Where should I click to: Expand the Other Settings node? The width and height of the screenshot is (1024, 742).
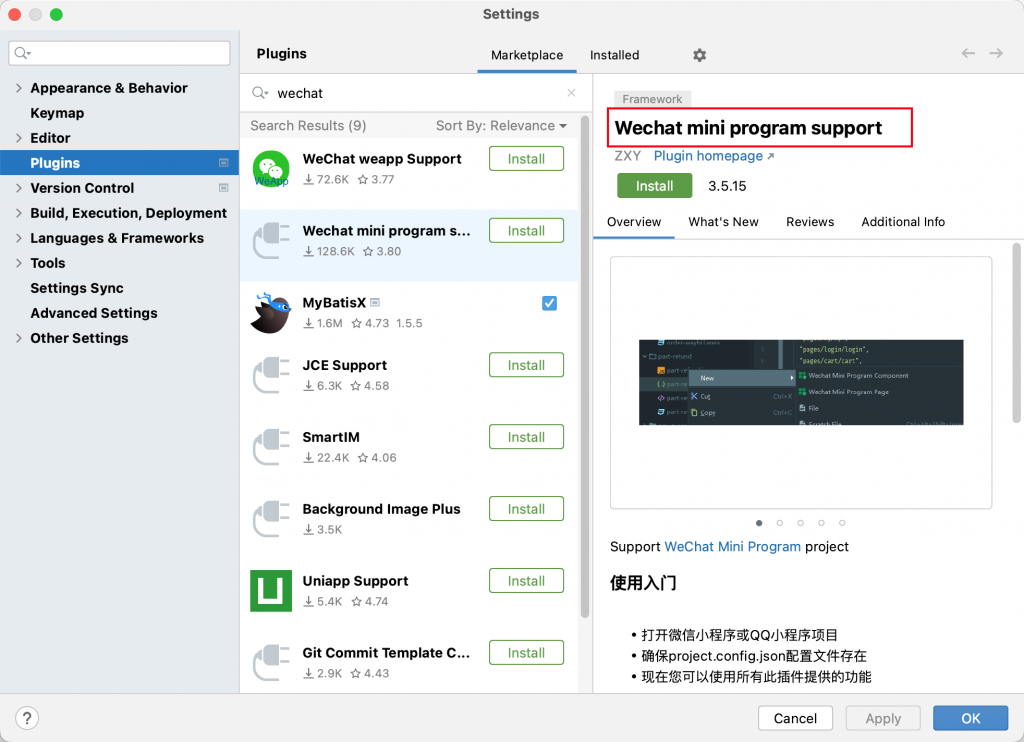coord(18,338)
